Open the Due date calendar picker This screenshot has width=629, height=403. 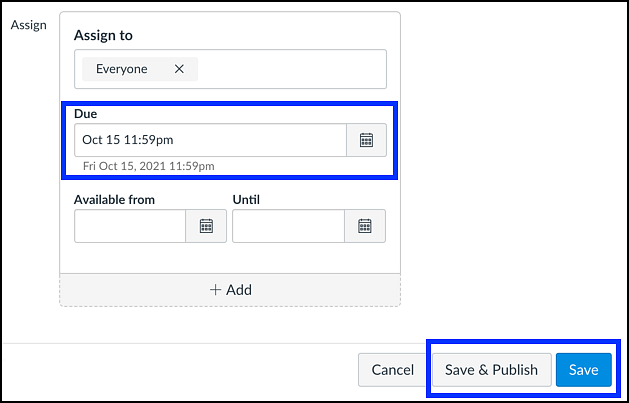[x=366, y=140]
